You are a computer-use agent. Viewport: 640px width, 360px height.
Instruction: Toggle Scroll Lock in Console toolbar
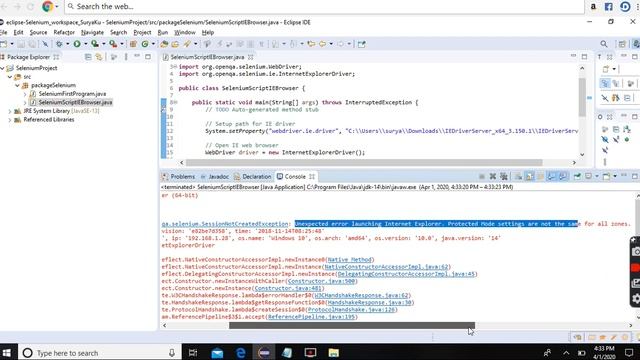[529, 176]
